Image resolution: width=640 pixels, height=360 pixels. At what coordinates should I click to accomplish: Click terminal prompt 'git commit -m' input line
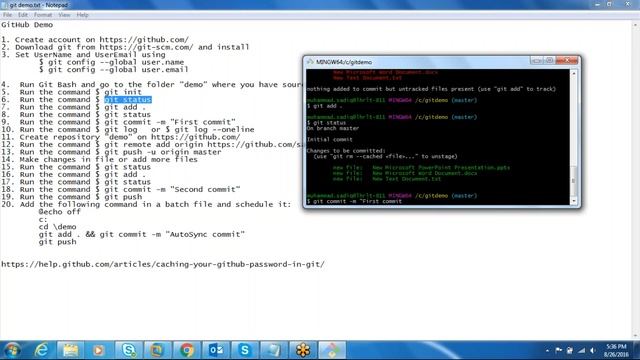(x=354, y=201)
